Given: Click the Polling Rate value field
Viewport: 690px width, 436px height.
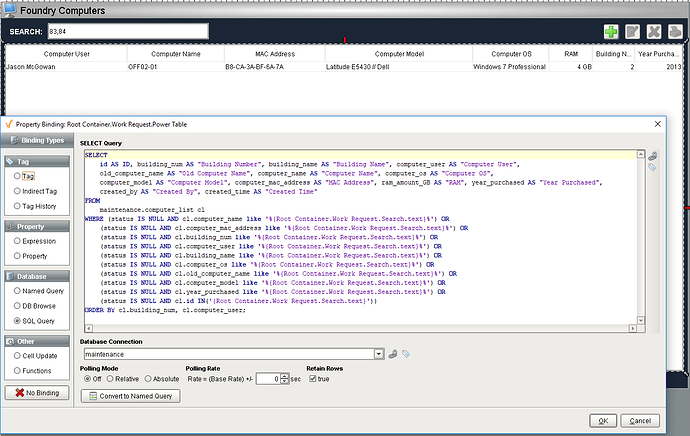Looking at the screenshot, I should pyautogui.click(x=268, y=379).
